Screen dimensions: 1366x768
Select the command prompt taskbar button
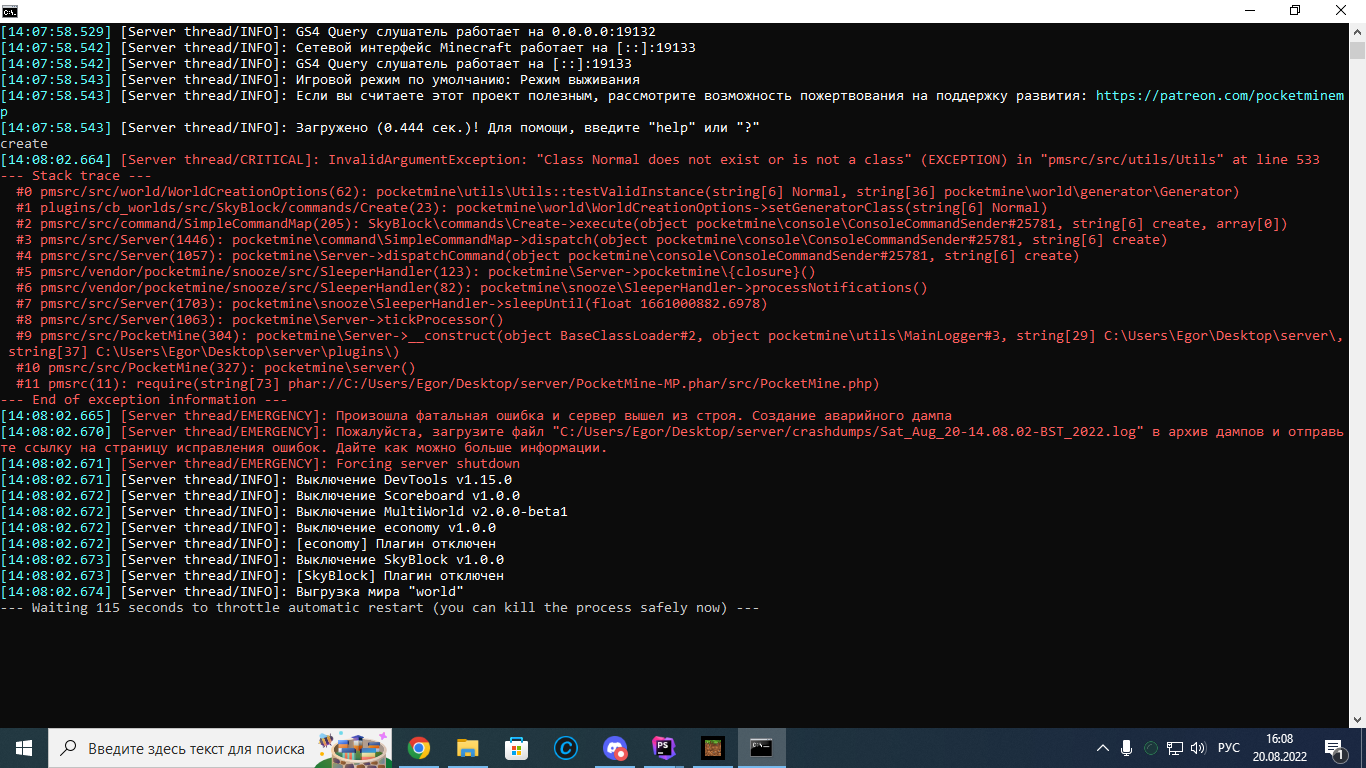coord(761,748)
